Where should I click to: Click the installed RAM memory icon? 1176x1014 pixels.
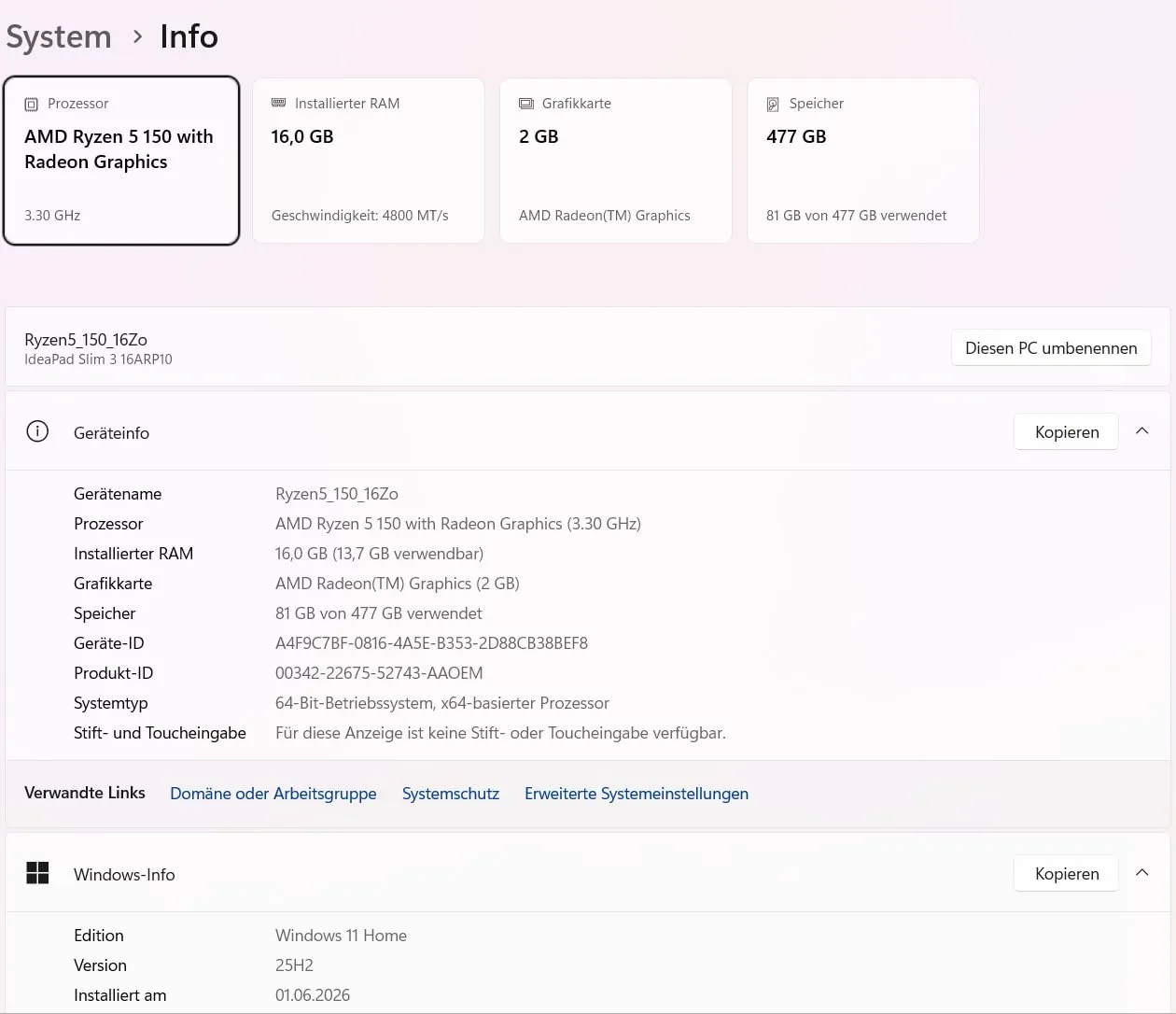click(278, 103)
